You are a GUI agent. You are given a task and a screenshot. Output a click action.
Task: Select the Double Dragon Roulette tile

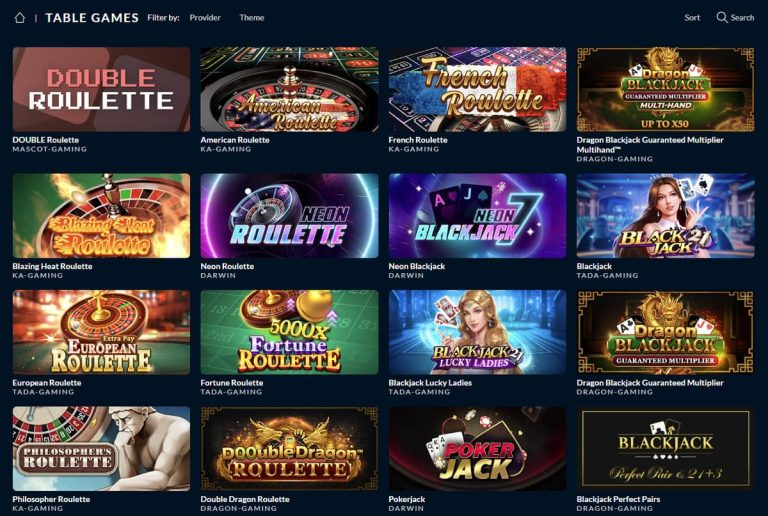point(289,448)
